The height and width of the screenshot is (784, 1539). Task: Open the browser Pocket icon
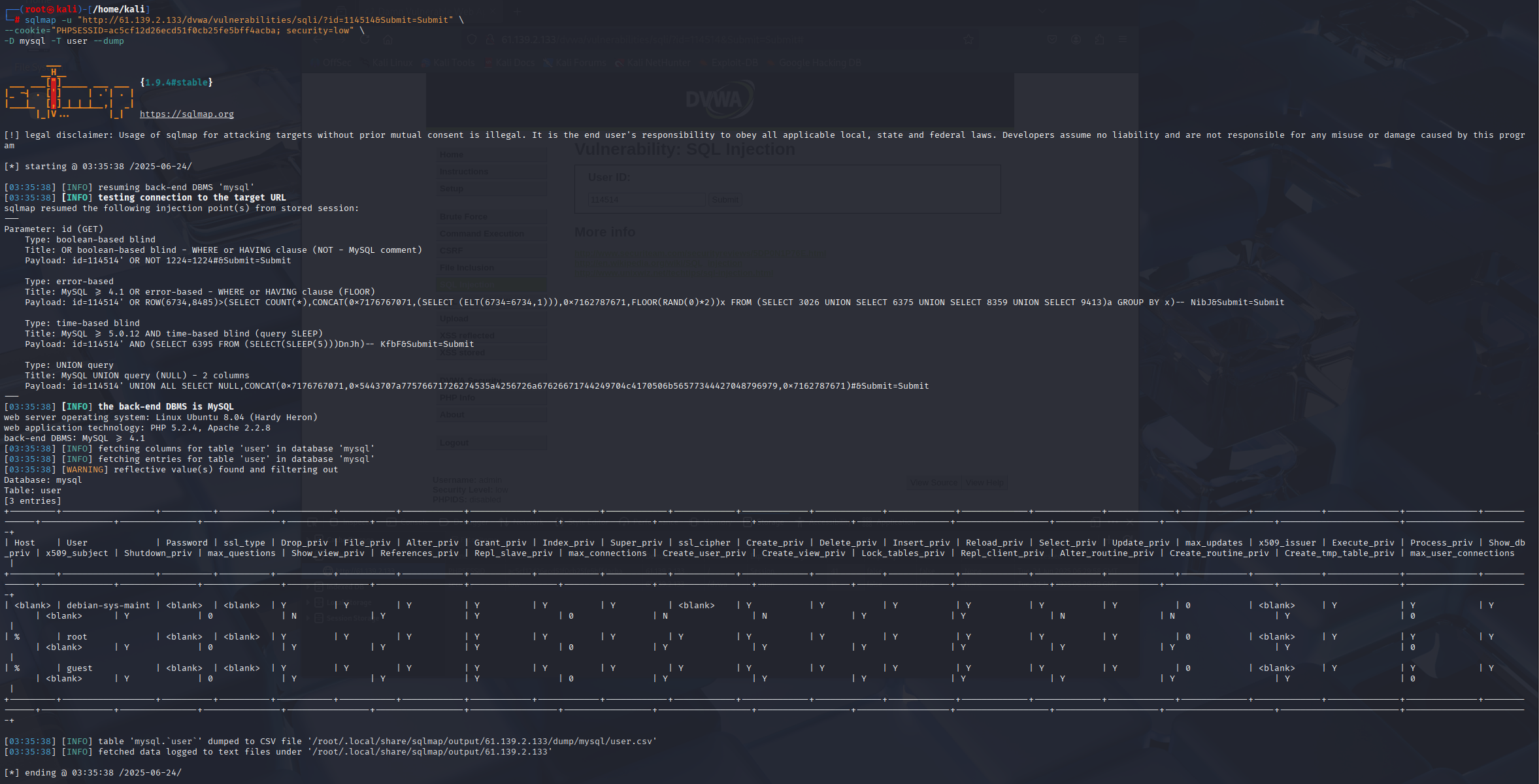pyautogui.click(x=1052, y=40)
